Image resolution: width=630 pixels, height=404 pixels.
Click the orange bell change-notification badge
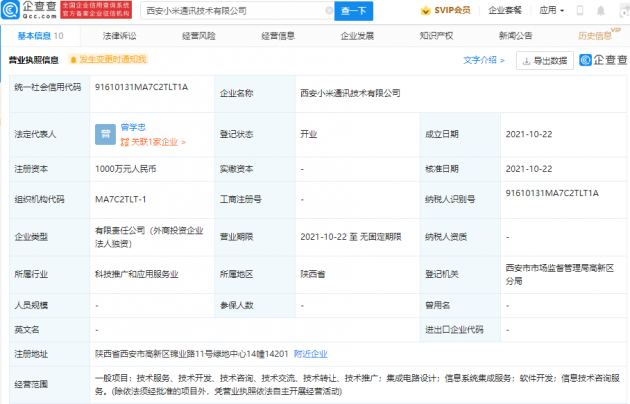point(108,59)
